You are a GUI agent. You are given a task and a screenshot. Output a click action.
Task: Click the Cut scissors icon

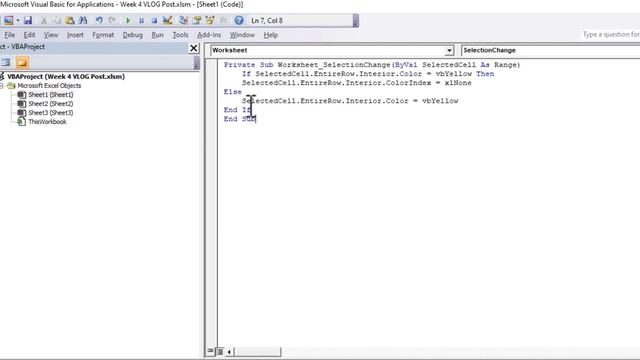coord(44,20)
